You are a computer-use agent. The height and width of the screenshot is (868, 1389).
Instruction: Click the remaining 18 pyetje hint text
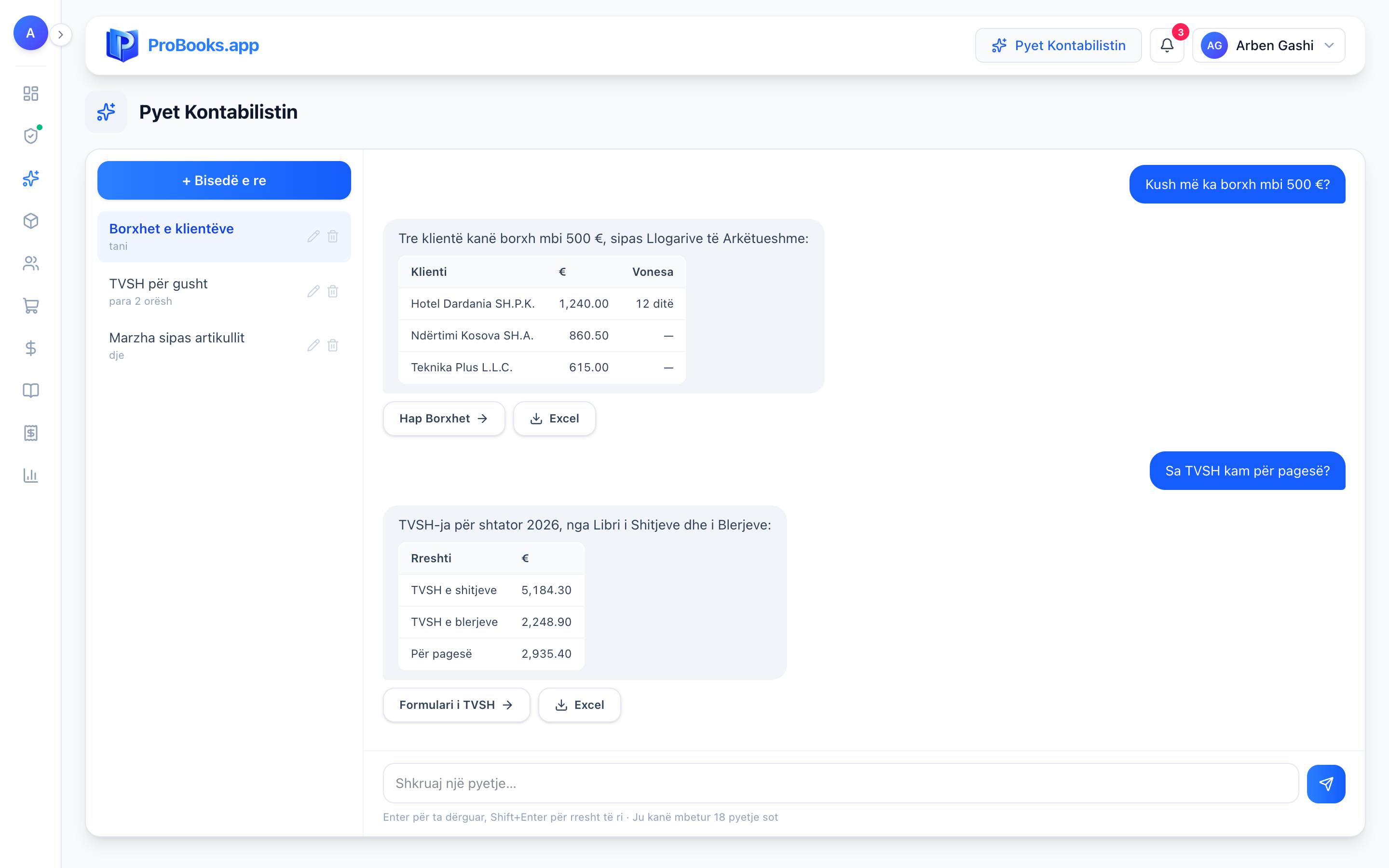(x=705, y=817)
